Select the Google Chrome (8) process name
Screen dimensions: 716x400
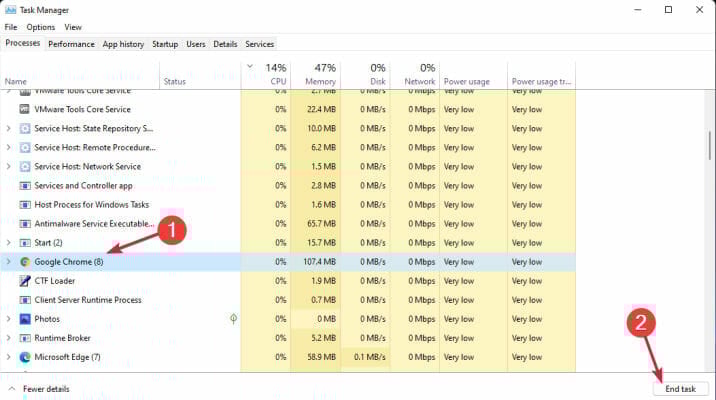(68, 262)
